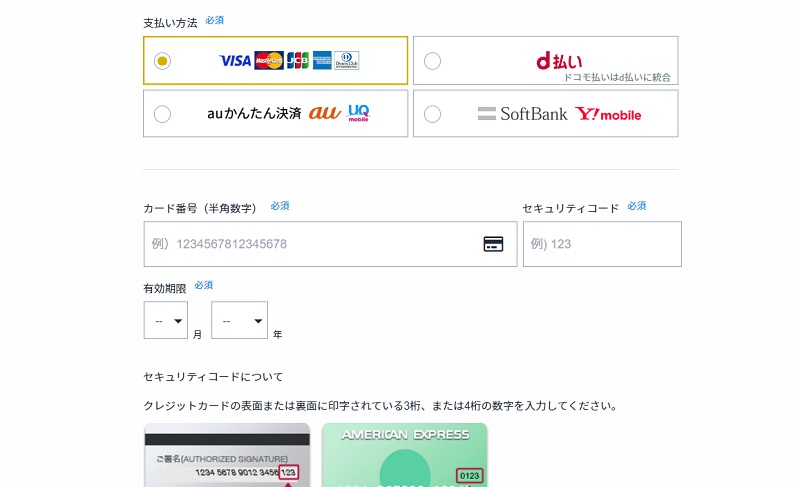The width and height of the screenshot is (800, 487).
Task: Click the 支払い方法 heading text
Action: point(170,23)
